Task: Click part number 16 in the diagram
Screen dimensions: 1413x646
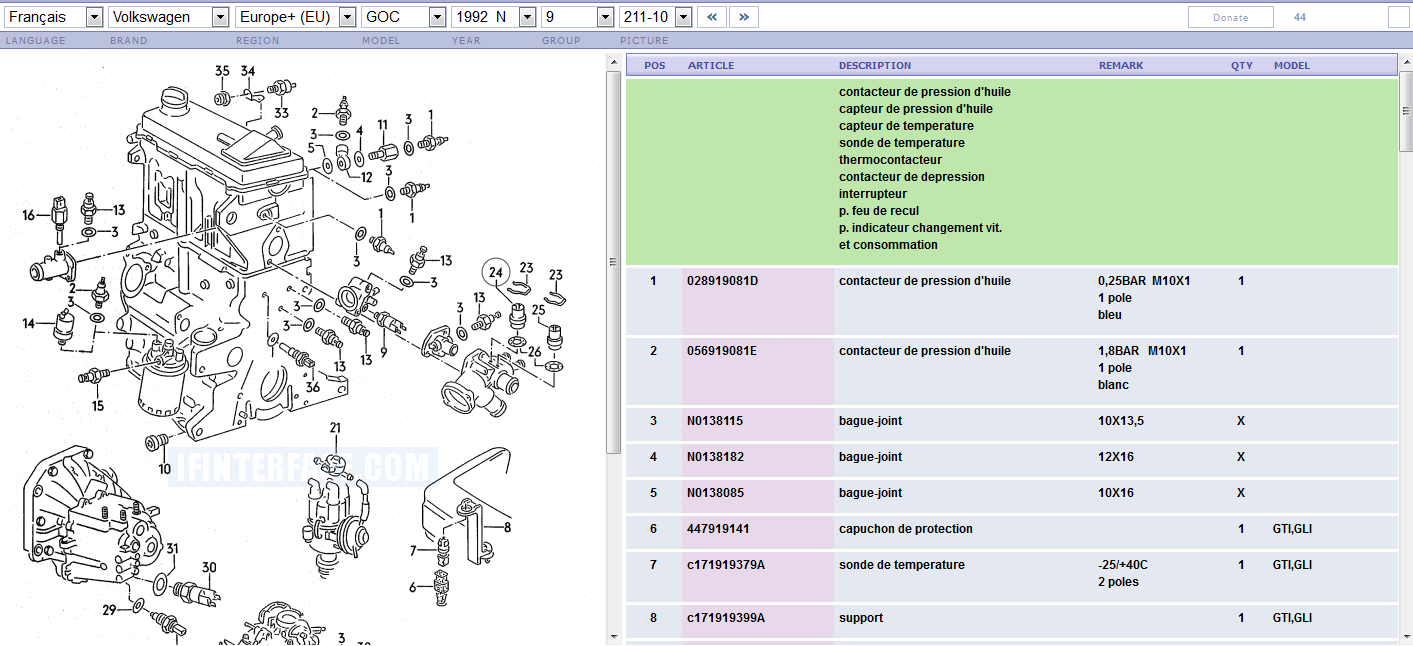Action: tap(29, 215)
